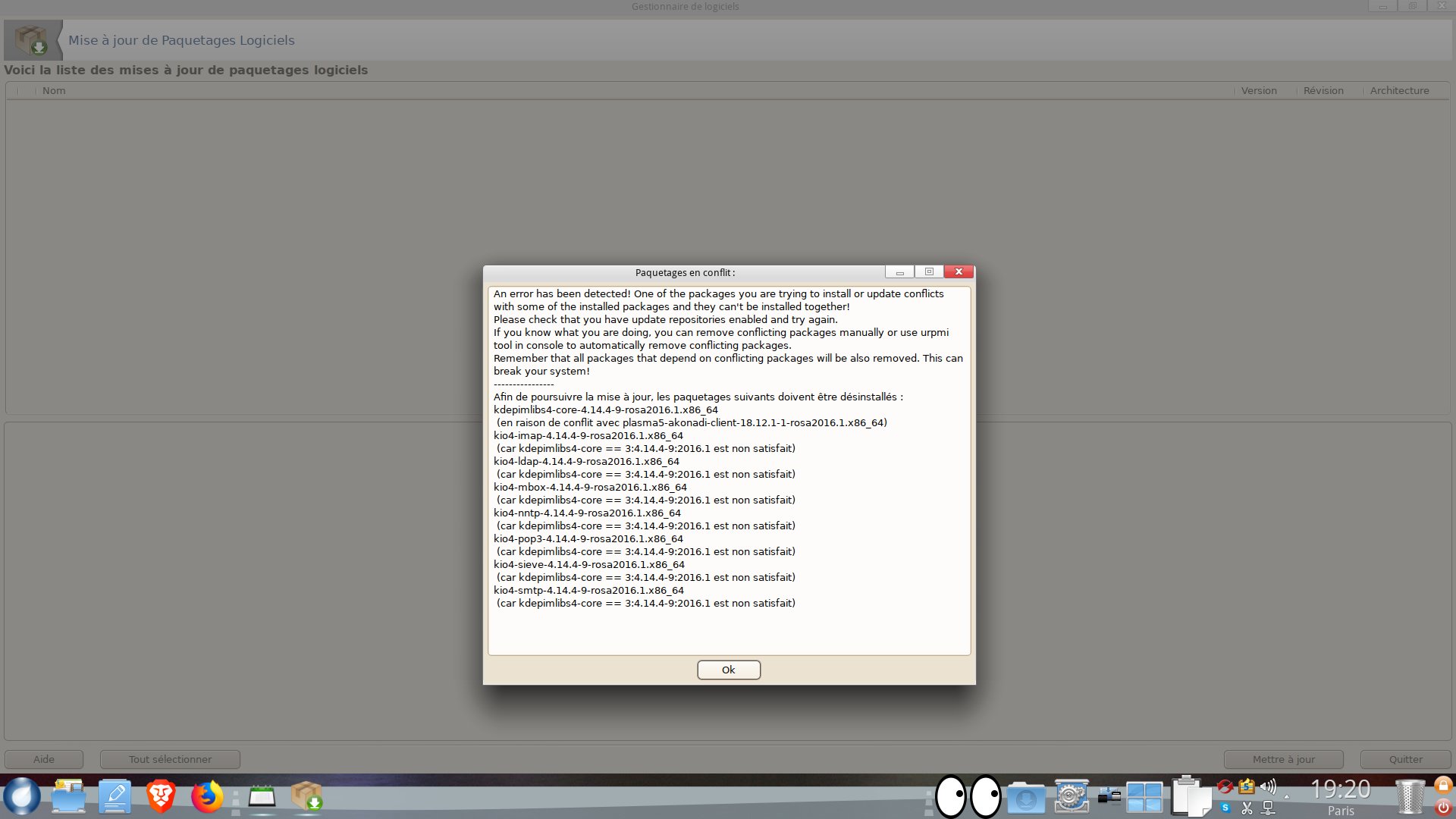Sort the list by Nom column header
Image resolution: width=1456 pixels, height=819 pixels.
(x=54, y=90)
